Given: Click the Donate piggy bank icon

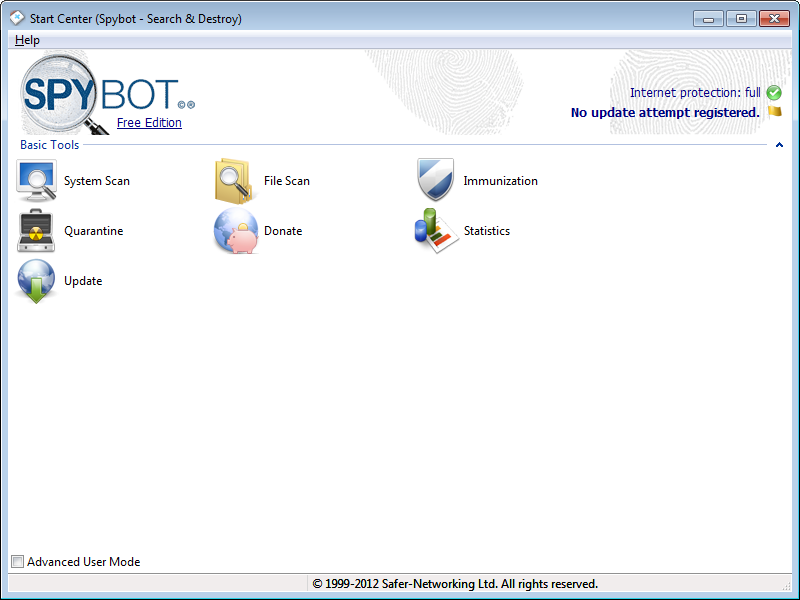Looking at the screenshot, I should [236, 231].
